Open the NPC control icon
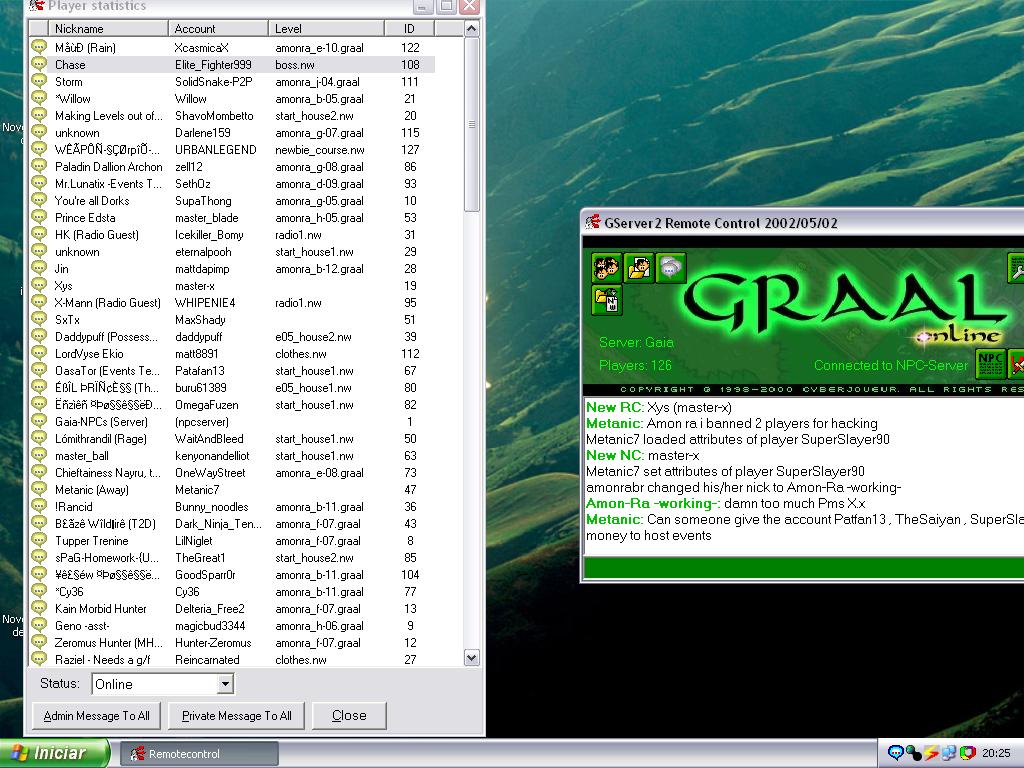Viewport: 1024px width, 768px height. [990, 362]
